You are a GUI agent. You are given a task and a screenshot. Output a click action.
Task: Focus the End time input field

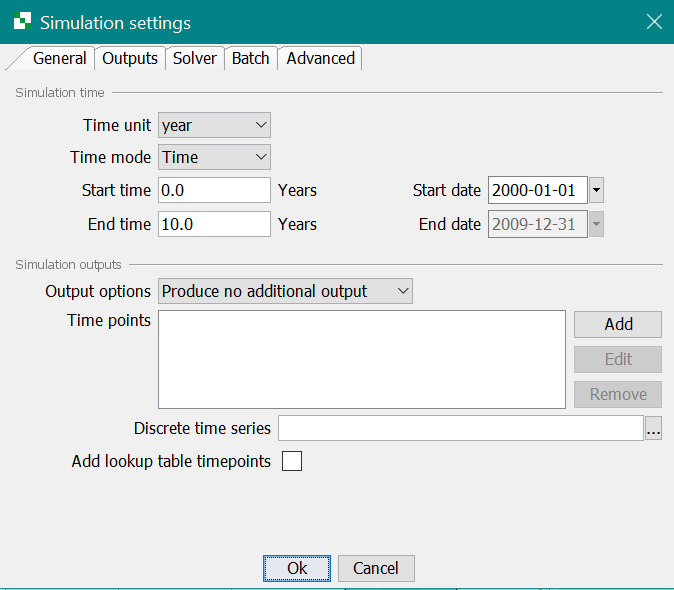(214, 224)
